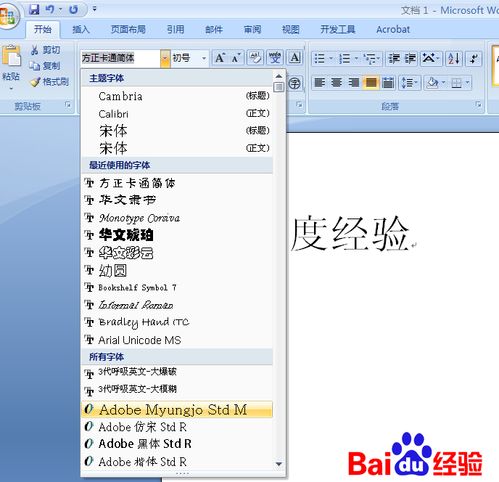Screen dimensions: 499x482
Task: Click the enclosed character 字 icon
Action: (294, 83)
